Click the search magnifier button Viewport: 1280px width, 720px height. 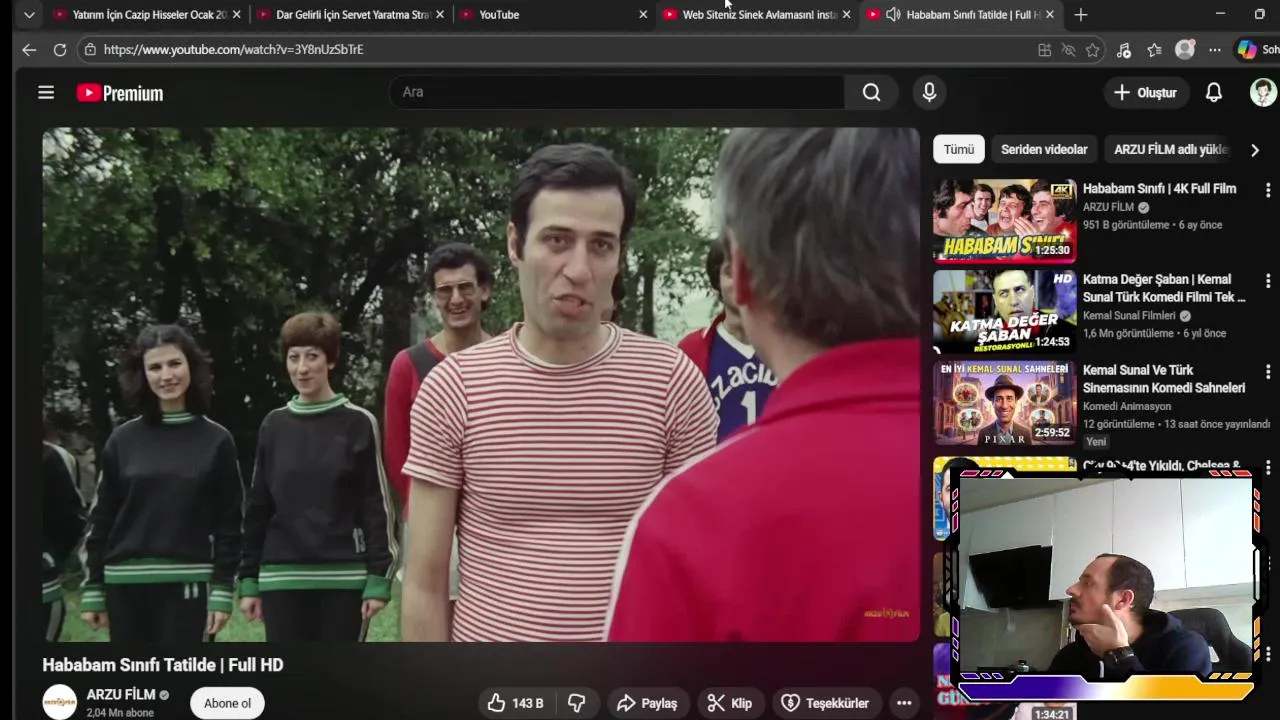tap(871, 92)
